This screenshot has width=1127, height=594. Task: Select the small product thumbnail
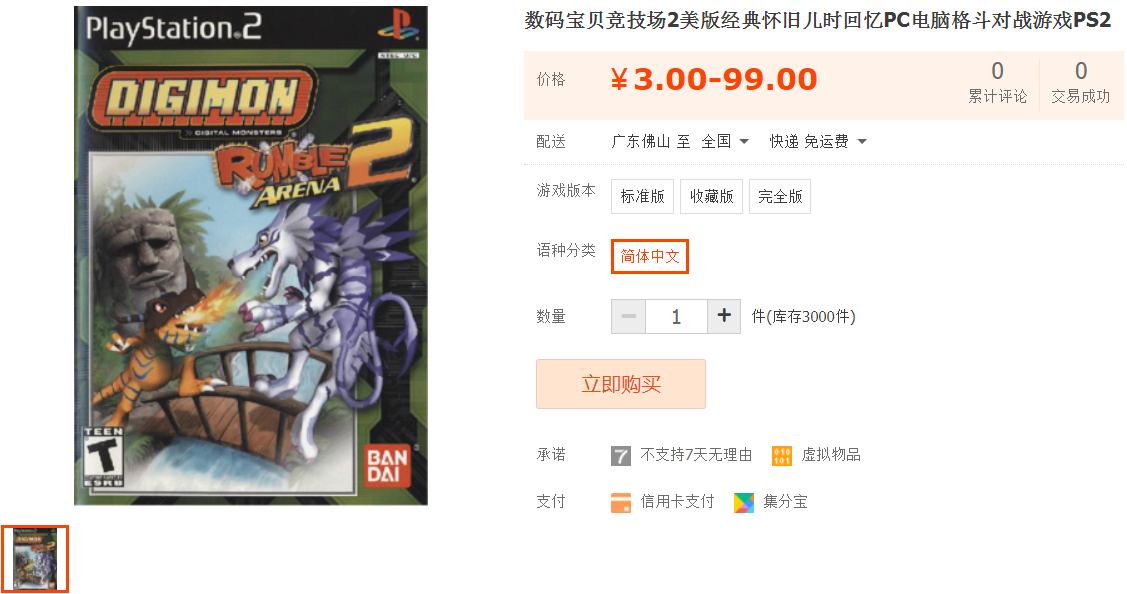[x=34, y=559]
